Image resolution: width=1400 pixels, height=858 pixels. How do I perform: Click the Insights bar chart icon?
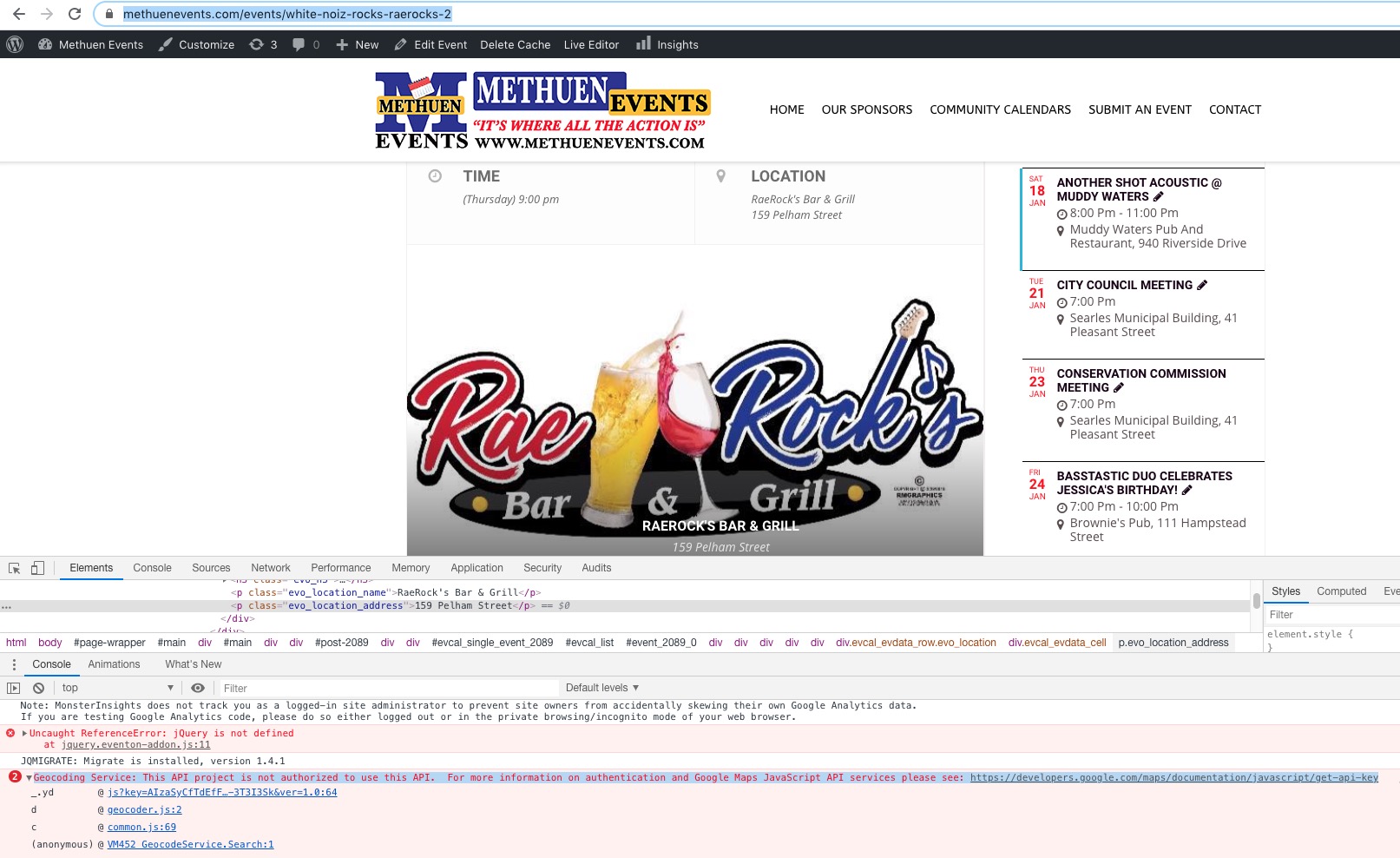(x=643, y=43)
